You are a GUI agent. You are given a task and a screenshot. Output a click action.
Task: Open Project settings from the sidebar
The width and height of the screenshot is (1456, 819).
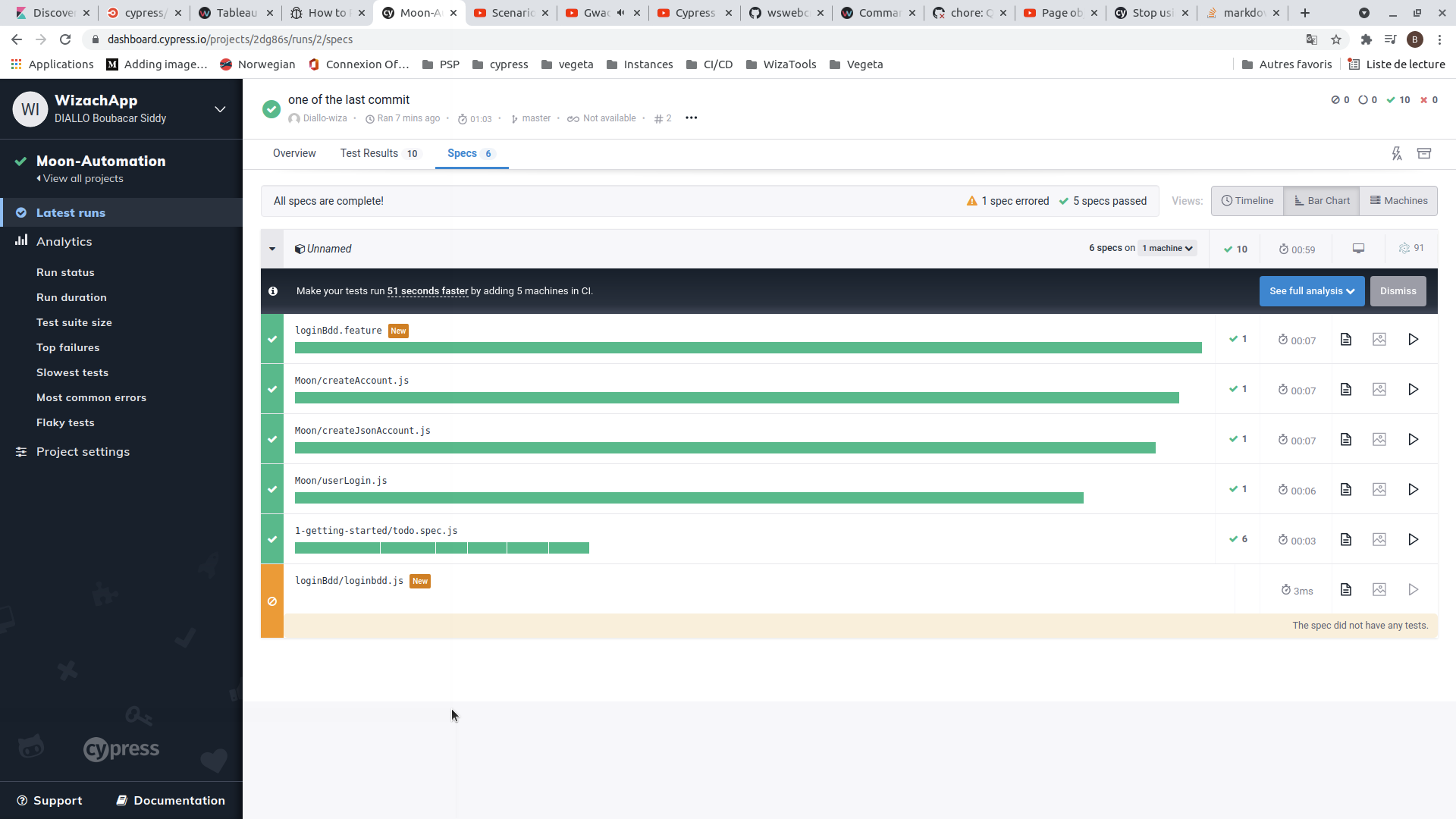83,451
